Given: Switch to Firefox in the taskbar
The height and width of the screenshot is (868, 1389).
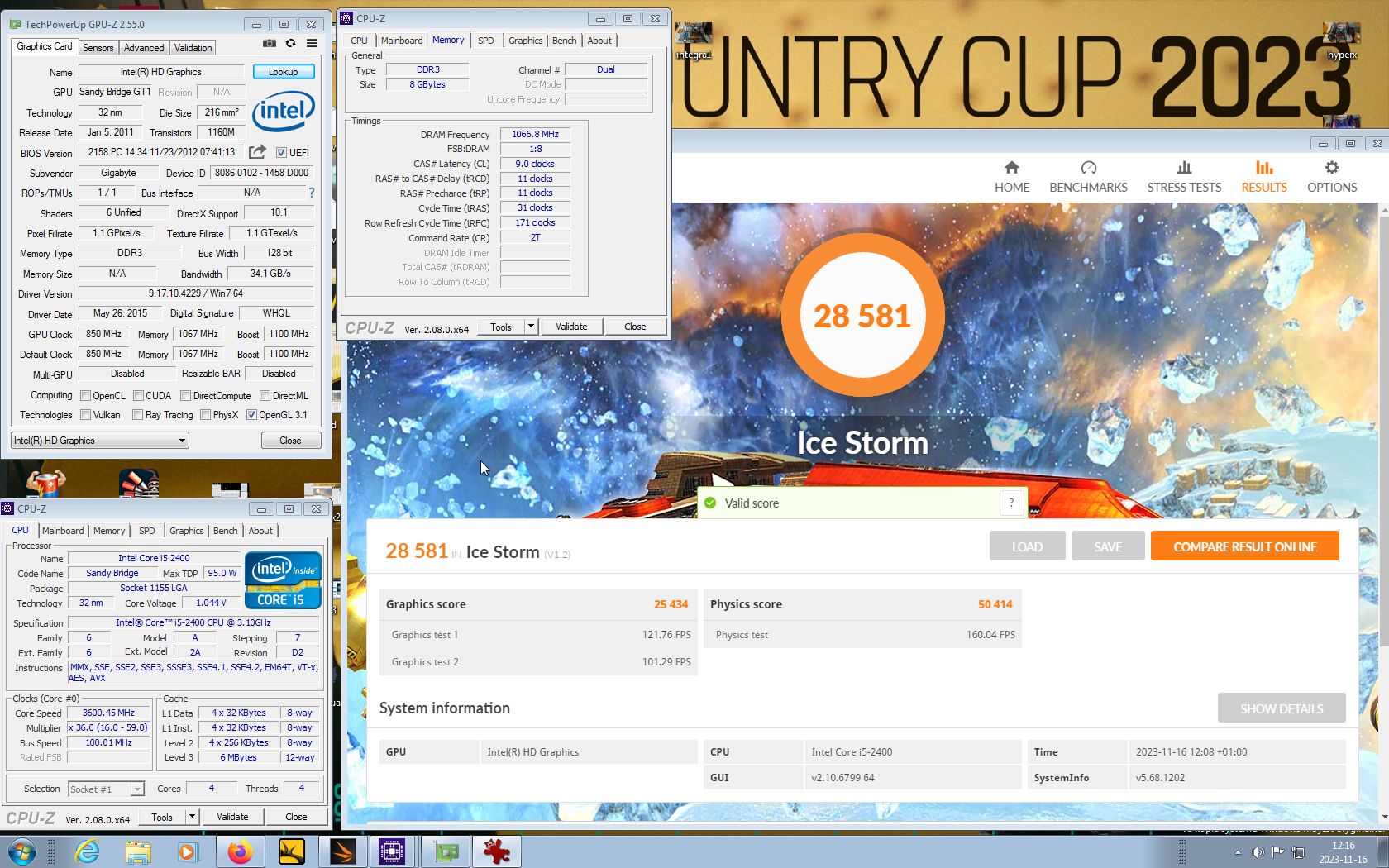Looking at the screenshot, I should click(240, 851).
